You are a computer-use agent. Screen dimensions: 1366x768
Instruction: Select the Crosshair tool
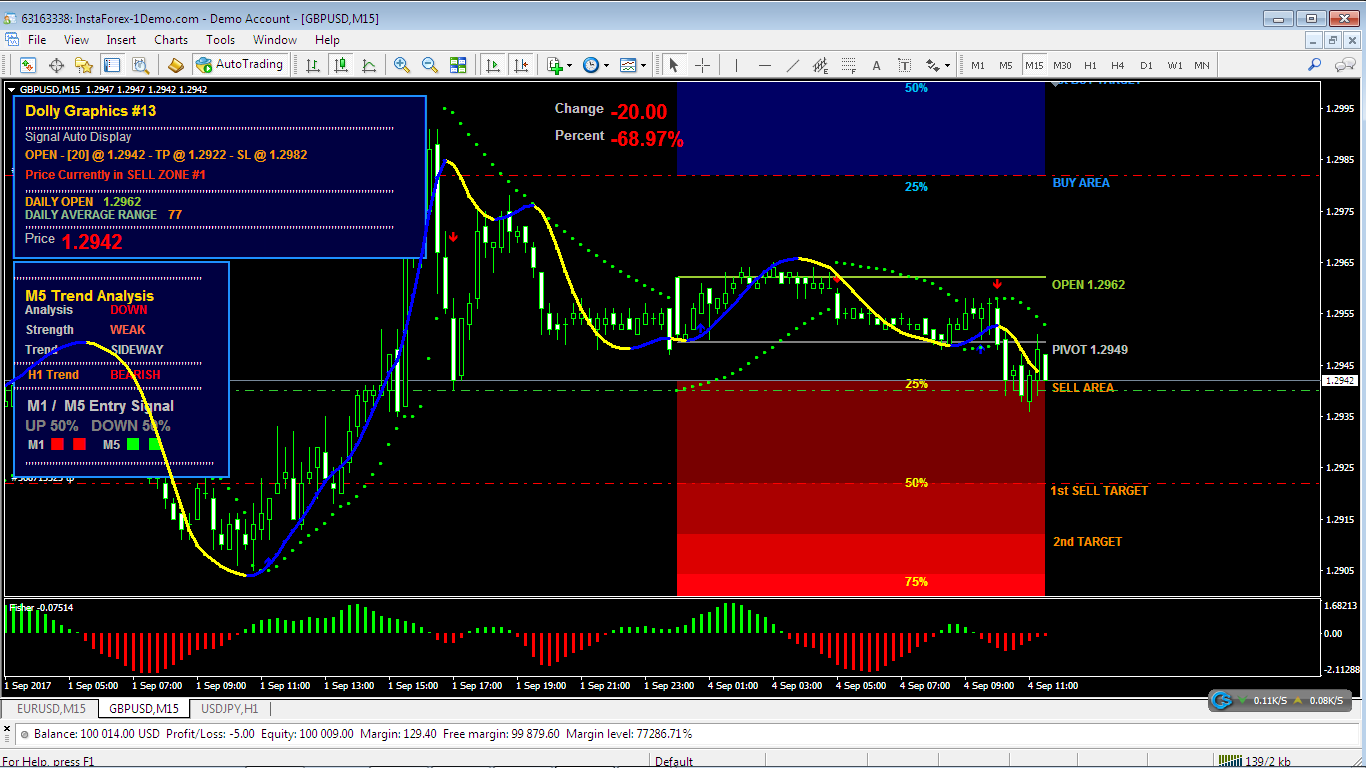(703, 65)
